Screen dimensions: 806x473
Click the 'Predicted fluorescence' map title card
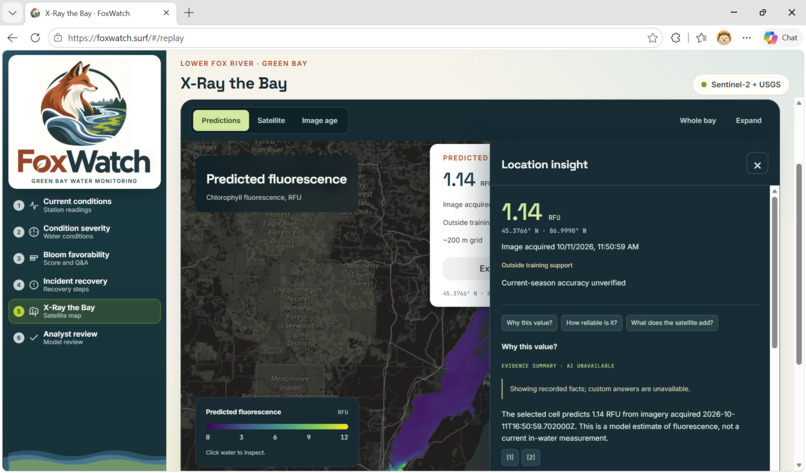[277, 185]
